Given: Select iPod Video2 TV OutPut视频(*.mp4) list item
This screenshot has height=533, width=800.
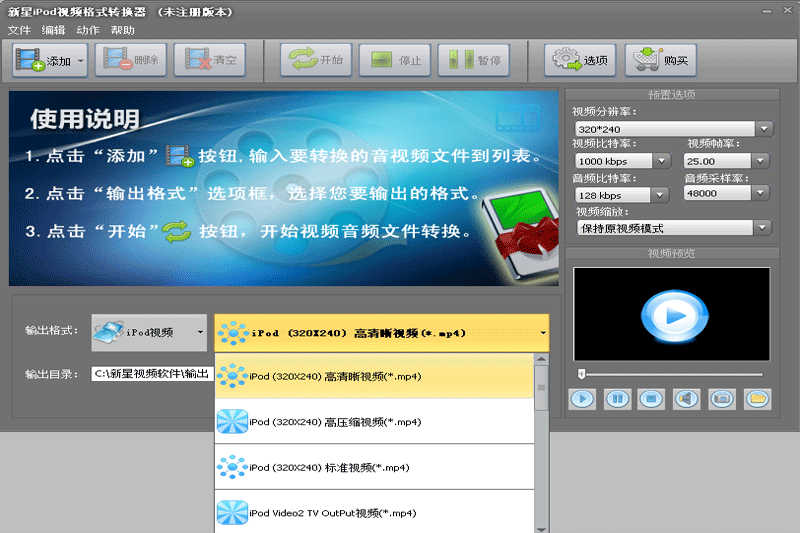Looking at the screenshot, I should pyautogui.click(x=374, y=512).
